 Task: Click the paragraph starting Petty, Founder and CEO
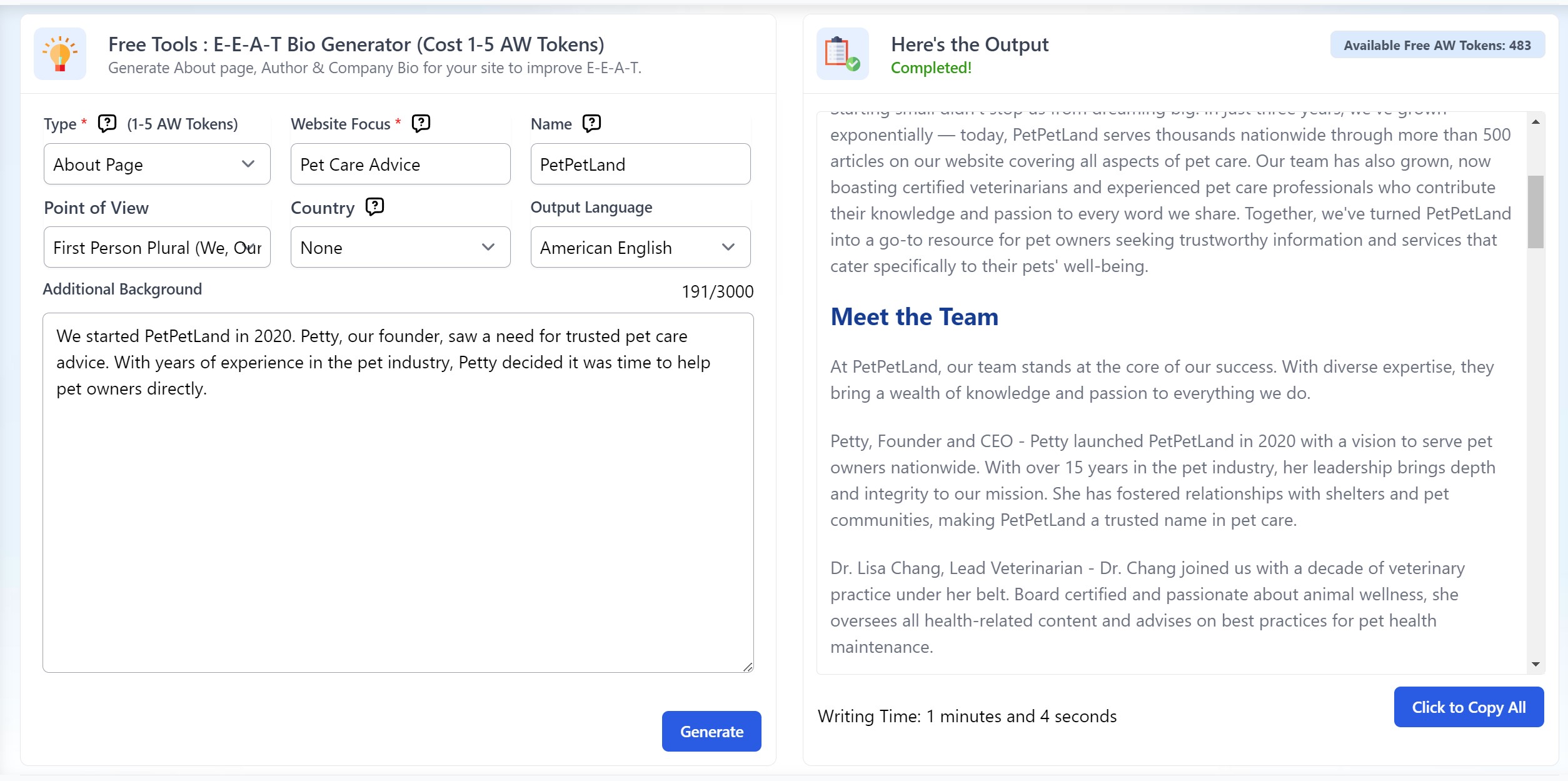tap(1163, 480)
